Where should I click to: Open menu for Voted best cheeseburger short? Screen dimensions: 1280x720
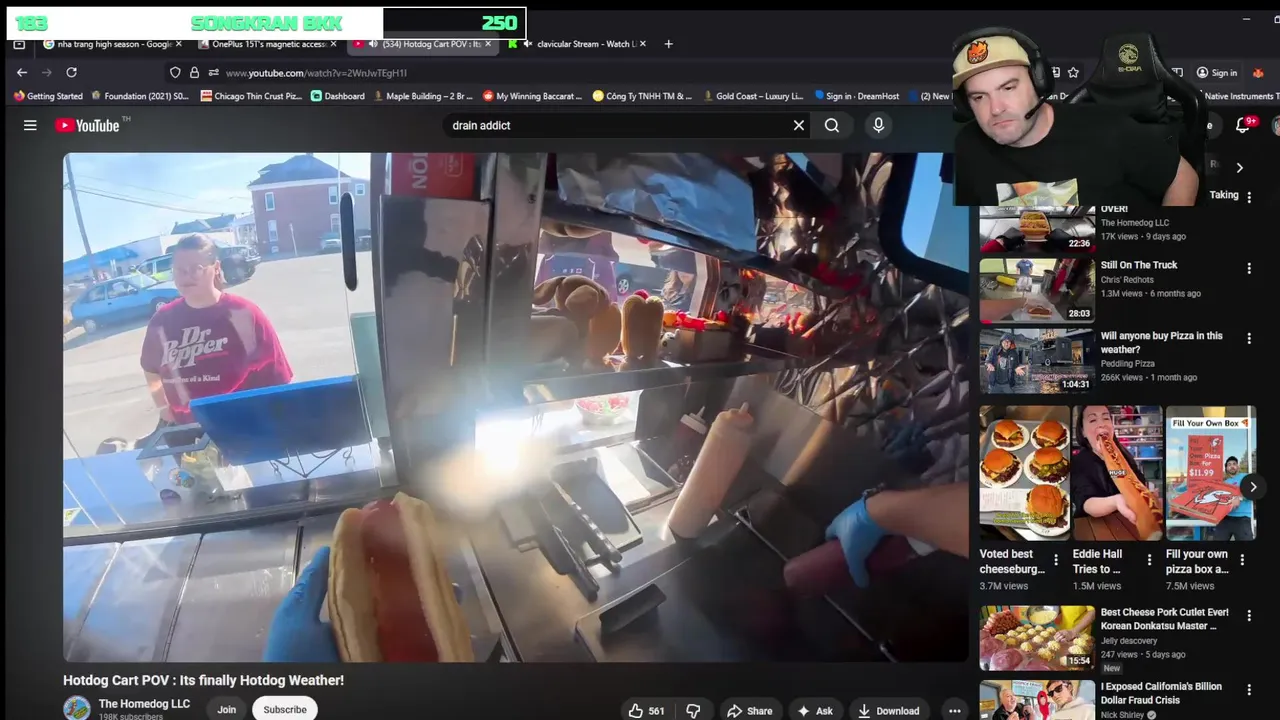click(1056, 560)
